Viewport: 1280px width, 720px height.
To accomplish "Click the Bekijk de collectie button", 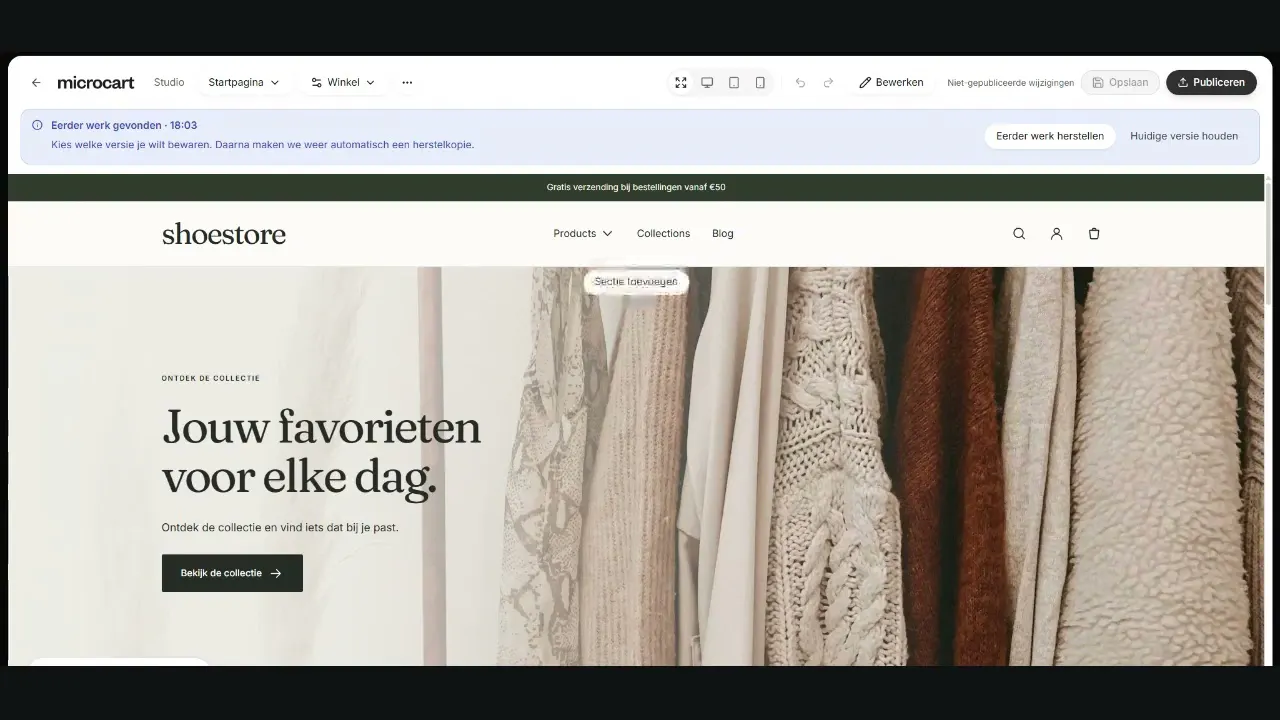I will pyautogui.click(x=232, y=573).
